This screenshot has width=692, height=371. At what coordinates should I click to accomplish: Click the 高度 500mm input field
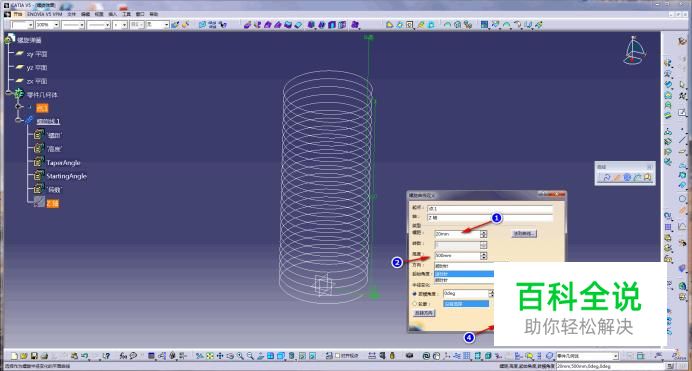pos(457,256)
